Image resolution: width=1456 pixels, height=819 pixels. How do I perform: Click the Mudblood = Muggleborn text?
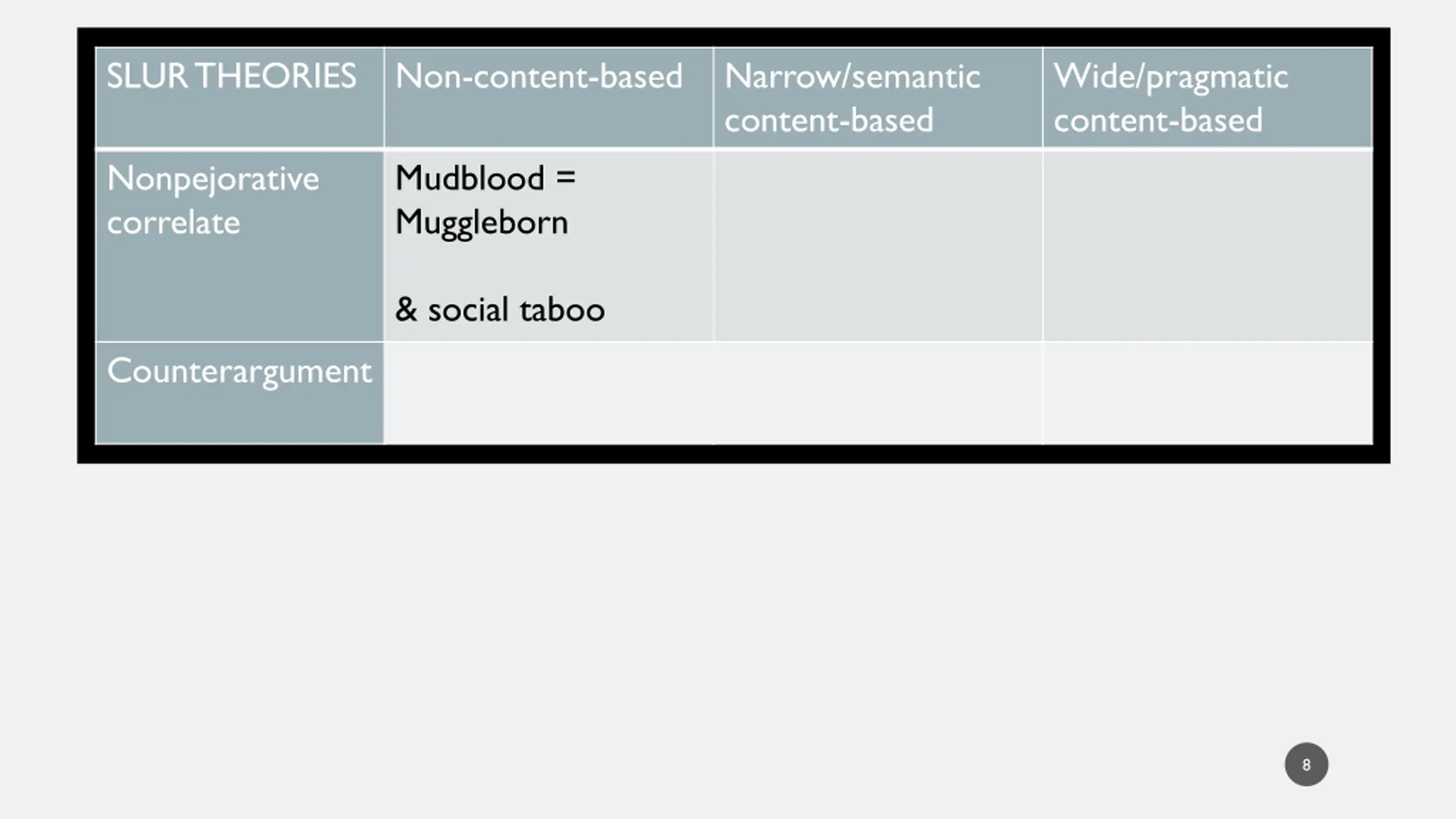point(485,200)
